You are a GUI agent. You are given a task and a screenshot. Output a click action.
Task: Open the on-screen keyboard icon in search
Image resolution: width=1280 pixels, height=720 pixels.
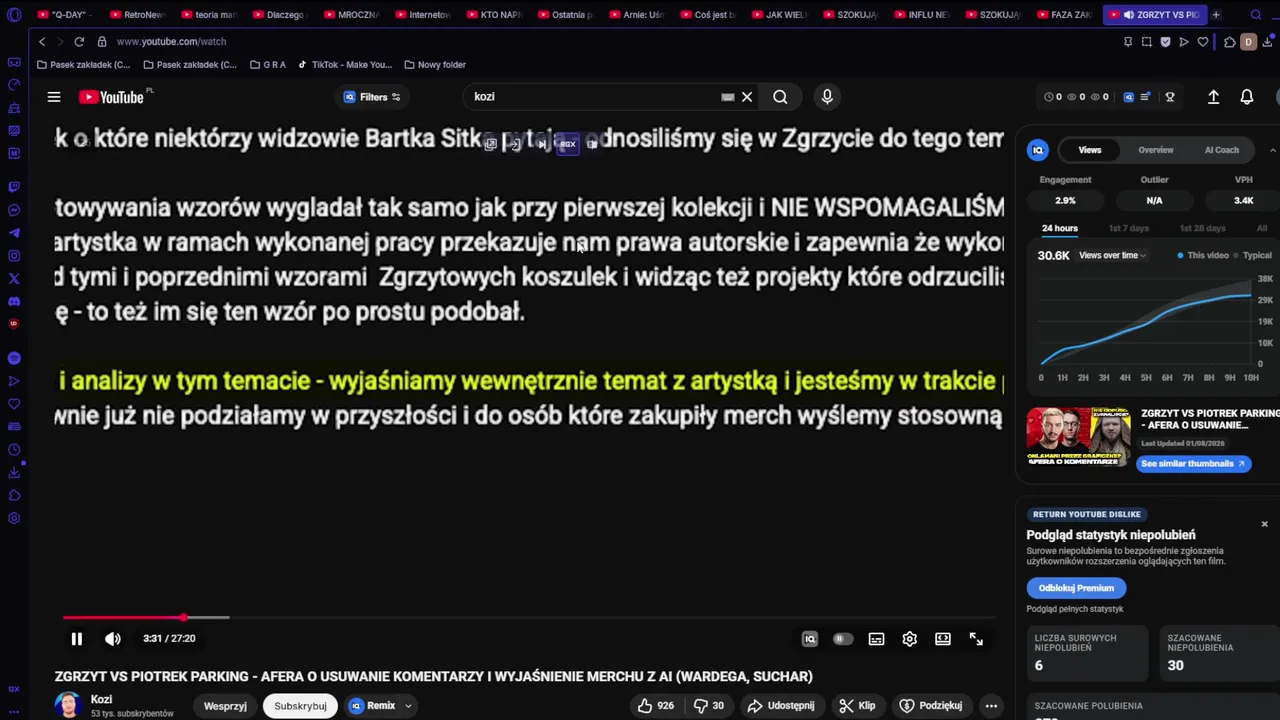coord(728,97)
